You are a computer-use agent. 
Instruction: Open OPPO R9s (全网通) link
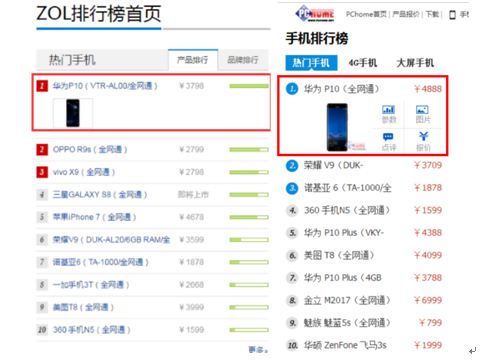pyautogui.click(x=90, y=149)
